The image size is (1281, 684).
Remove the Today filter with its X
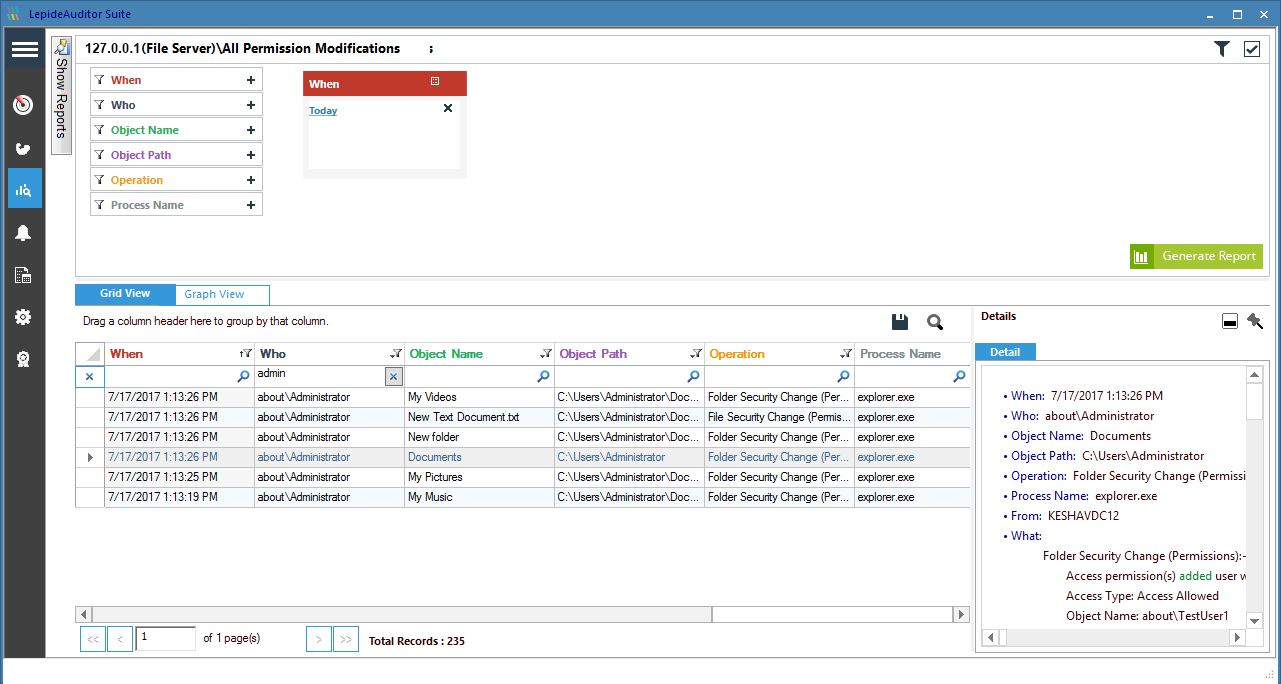coord(448,108)
